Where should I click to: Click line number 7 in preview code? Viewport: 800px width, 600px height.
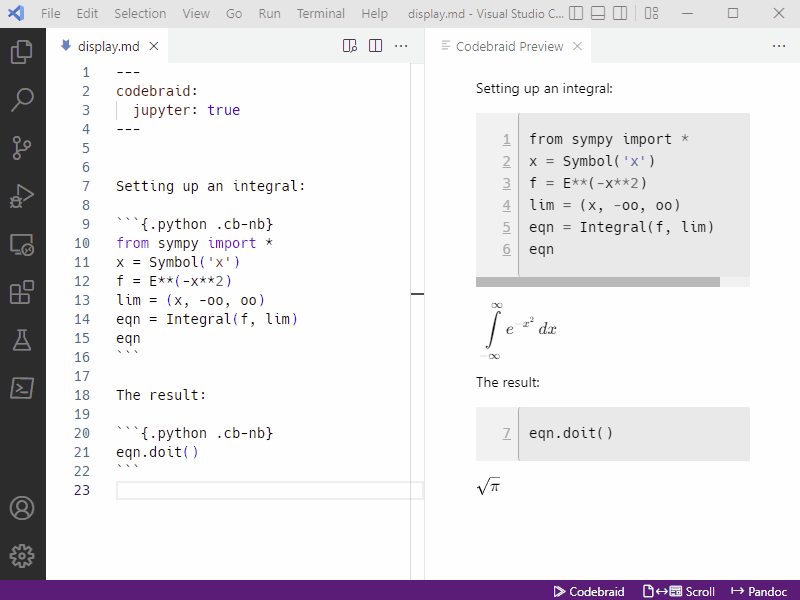[506, 433]
